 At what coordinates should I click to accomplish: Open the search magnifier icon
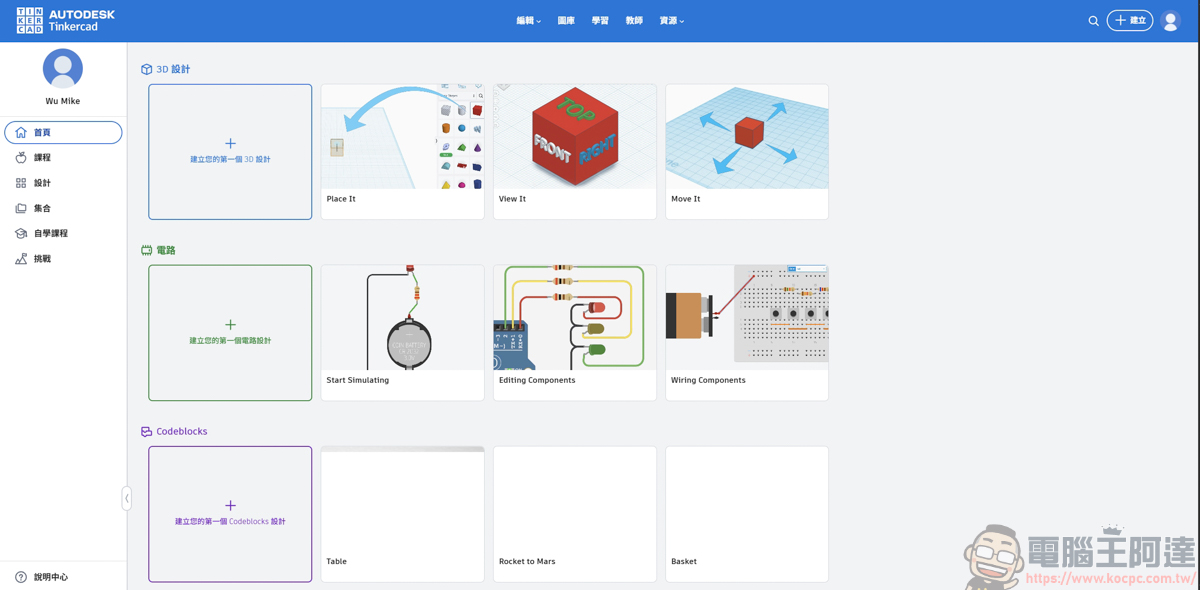1093,20
